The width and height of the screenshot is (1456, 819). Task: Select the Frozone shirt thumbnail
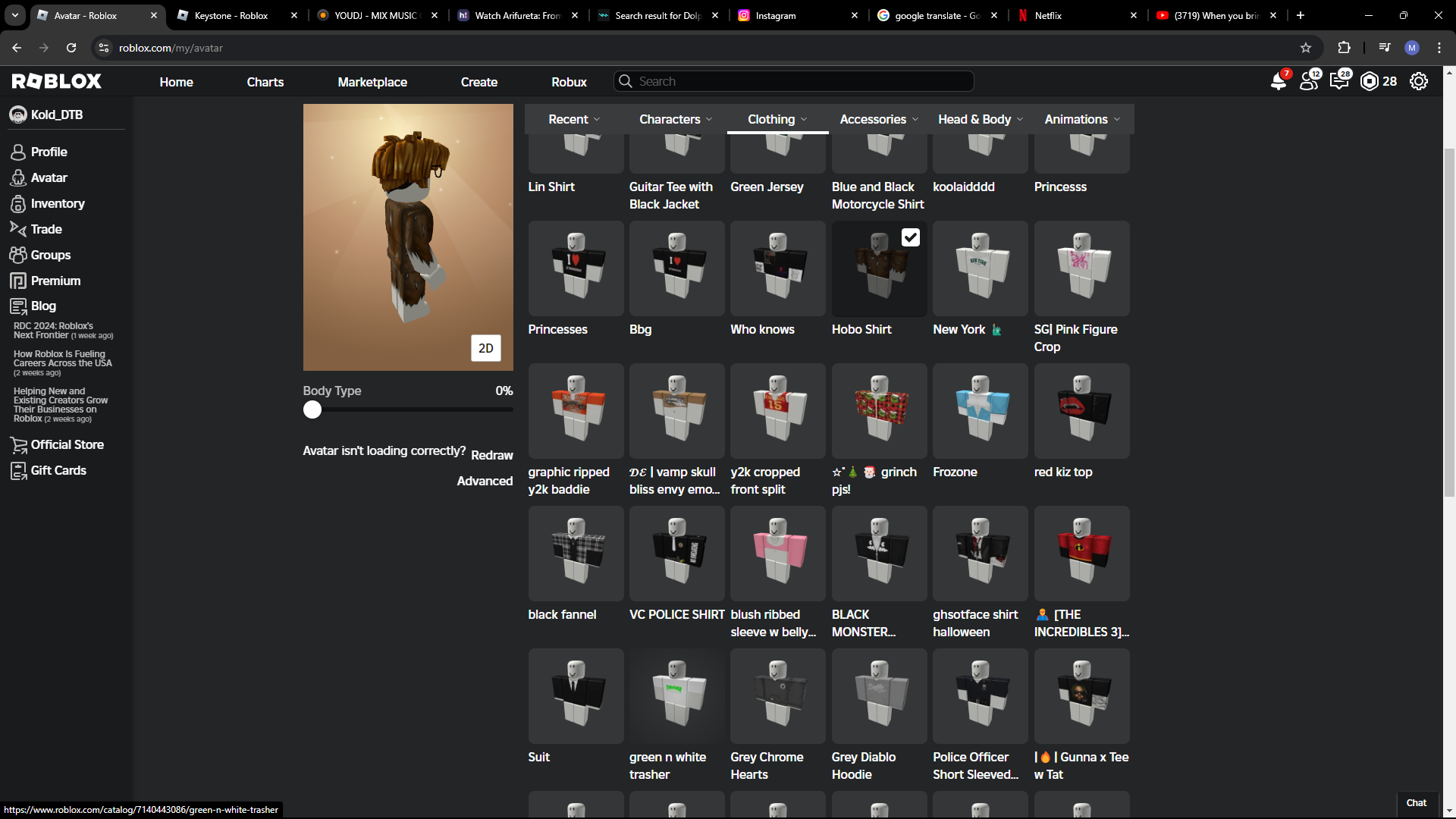pos(981,411)
